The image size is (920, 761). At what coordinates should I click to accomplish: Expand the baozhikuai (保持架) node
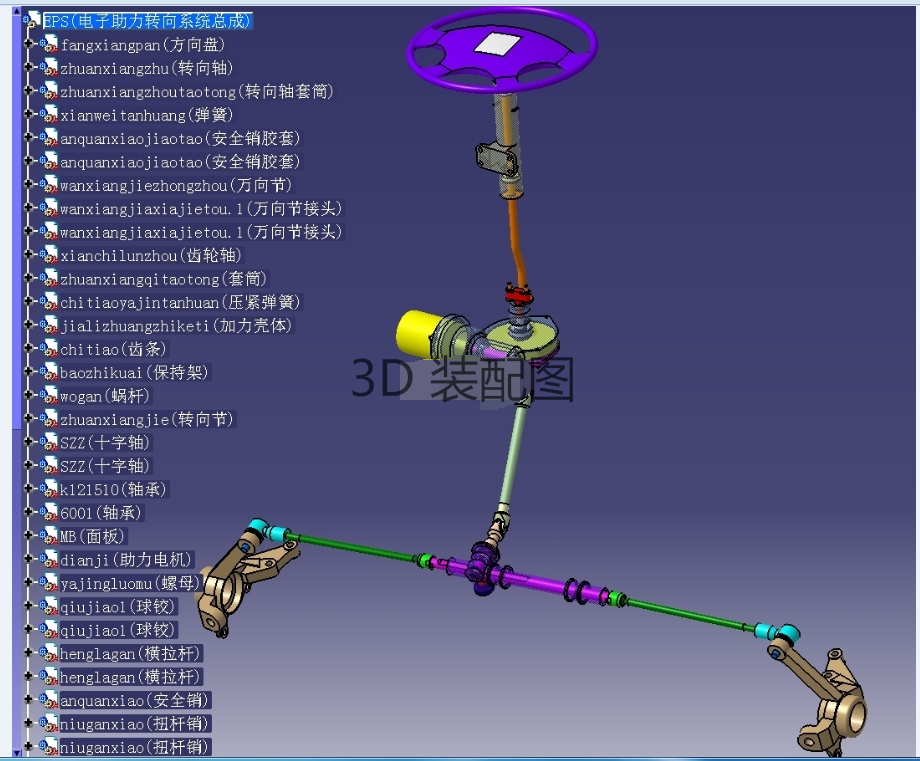click(x=28, y=371)
